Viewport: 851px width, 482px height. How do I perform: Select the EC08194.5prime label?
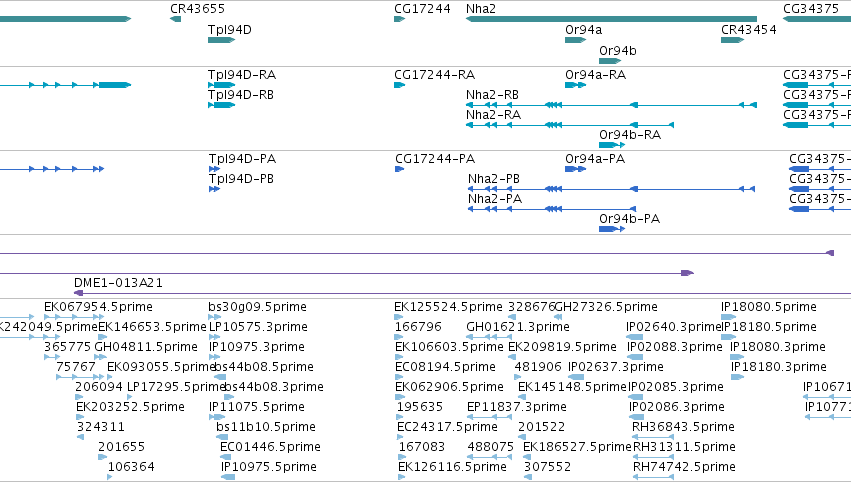[x=445, y=367]
